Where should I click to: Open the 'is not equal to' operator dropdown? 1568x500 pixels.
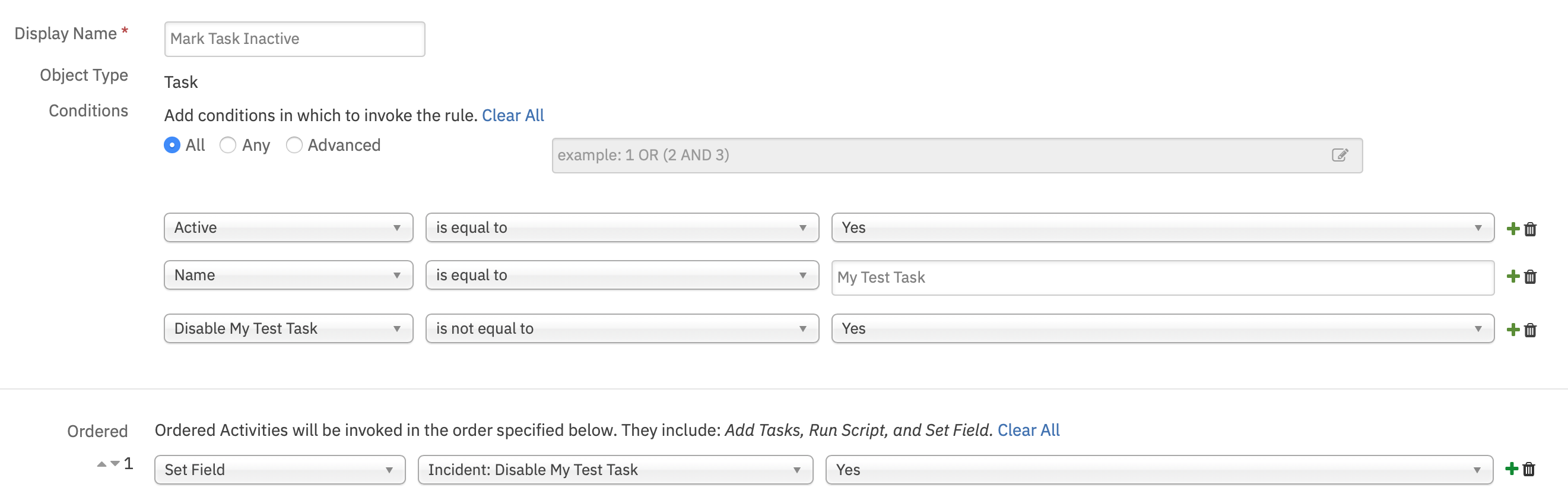click(621, 329)
